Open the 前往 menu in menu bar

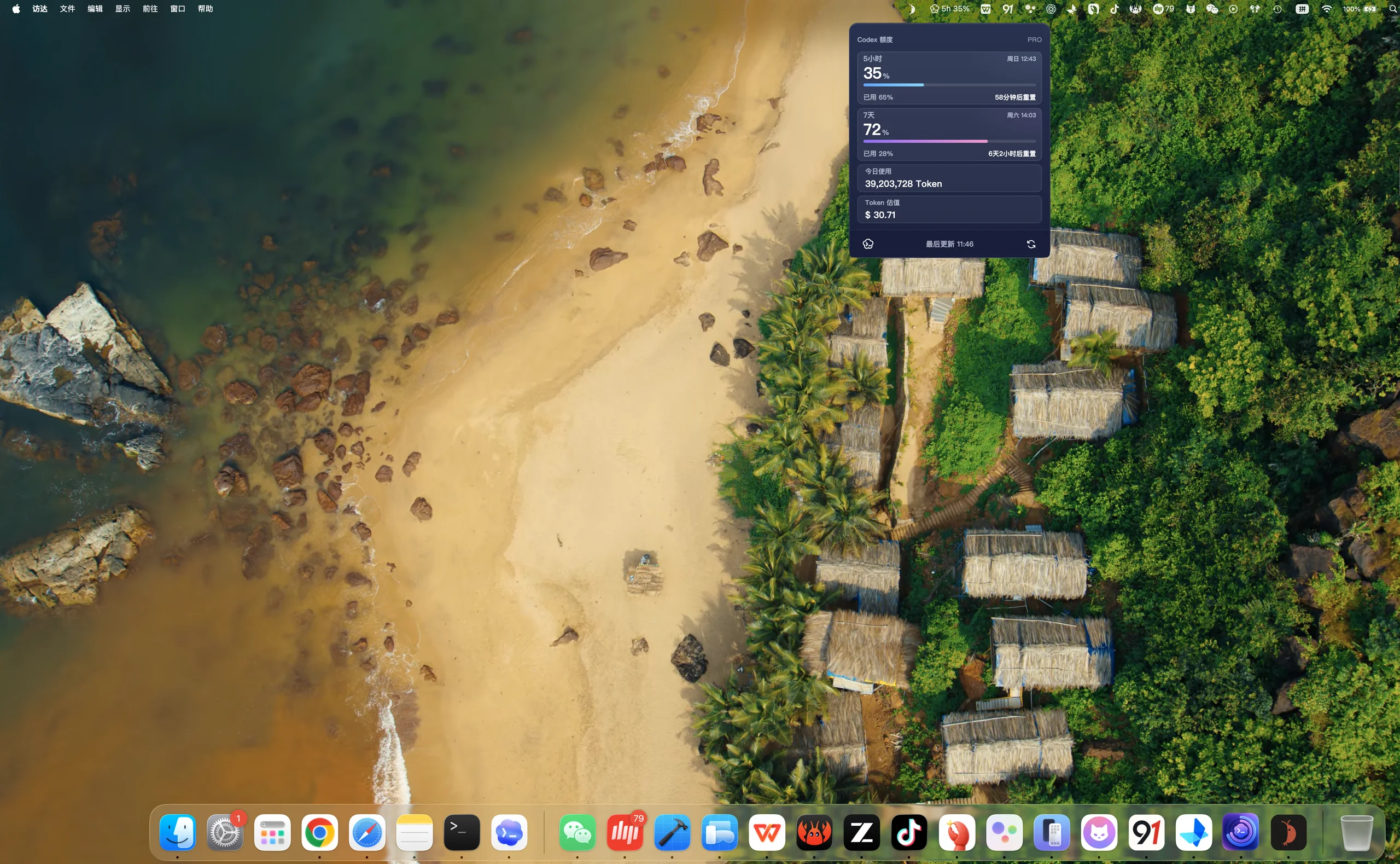(x=150, y=9)
